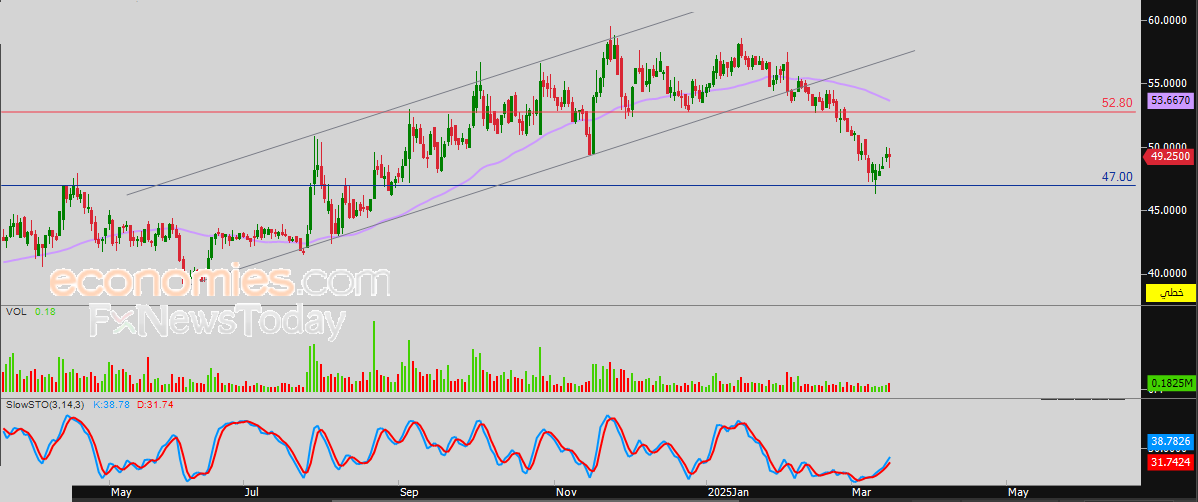Image resolution: width=1198 pixels, height=502 pixels.
Task: Click the Sep label on time axis
Action: (409, 493)
